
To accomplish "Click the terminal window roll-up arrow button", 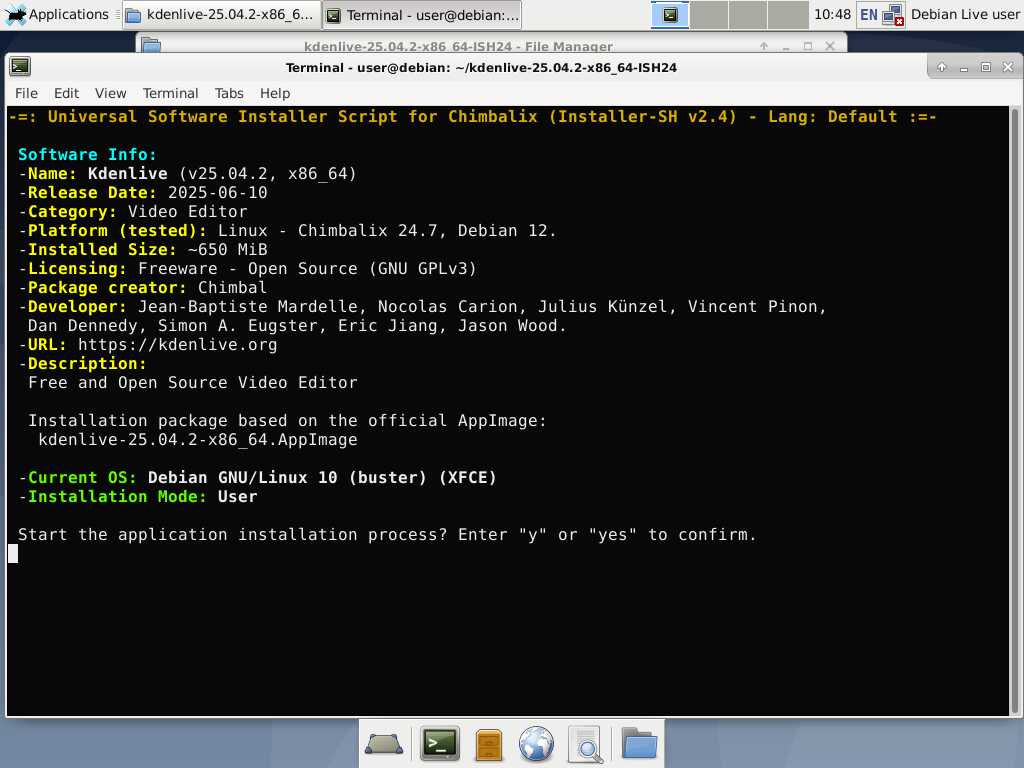I will 942,67.
